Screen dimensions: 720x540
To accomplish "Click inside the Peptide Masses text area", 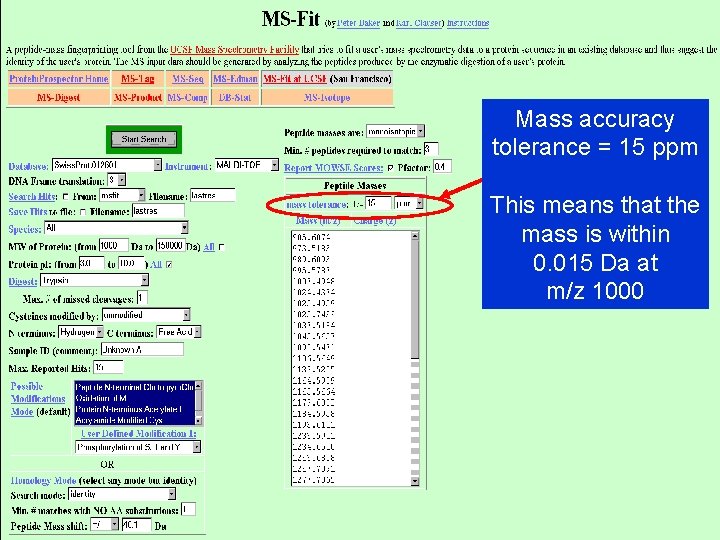I will [351, 358].
